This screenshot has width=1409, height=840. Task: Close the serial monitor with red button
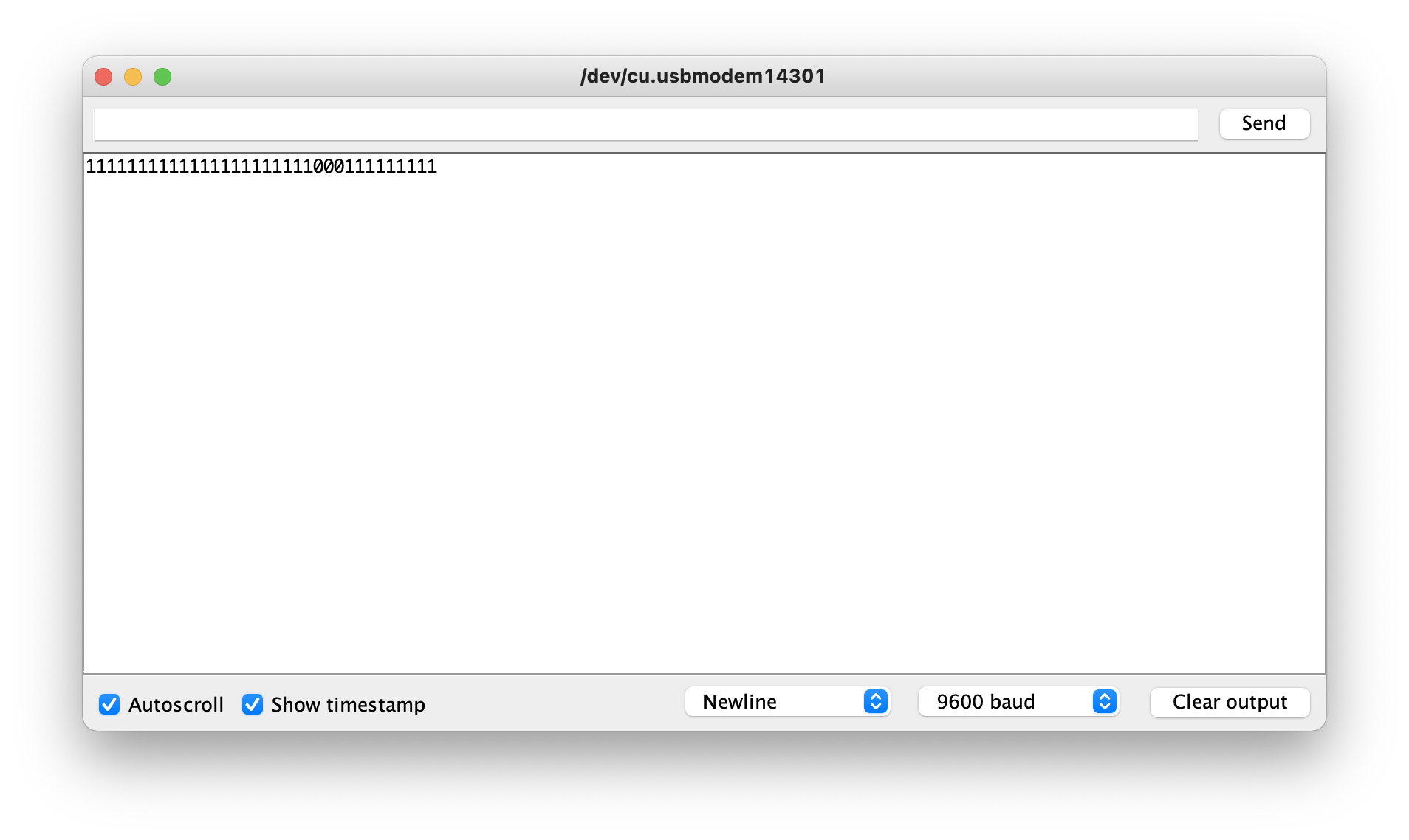[x=103, y=77]
